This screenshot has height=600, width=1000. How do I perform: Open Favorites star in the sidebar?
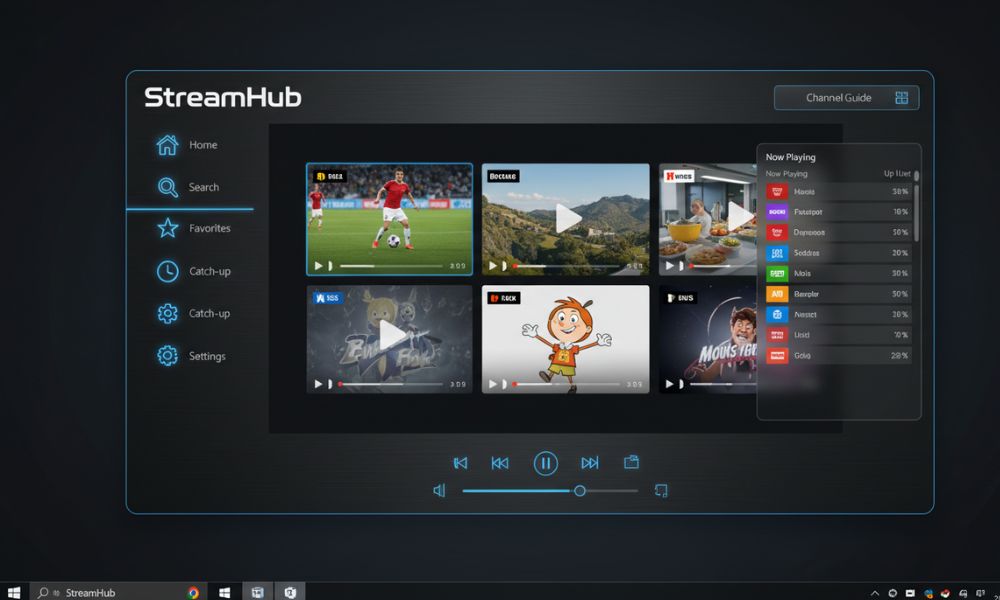[167, 229]
